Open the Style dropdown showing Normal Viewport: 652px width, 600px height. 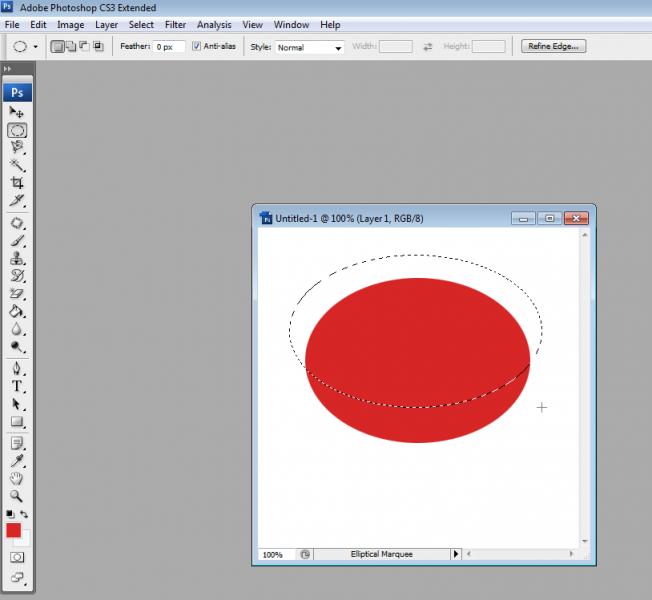(309, 47)
